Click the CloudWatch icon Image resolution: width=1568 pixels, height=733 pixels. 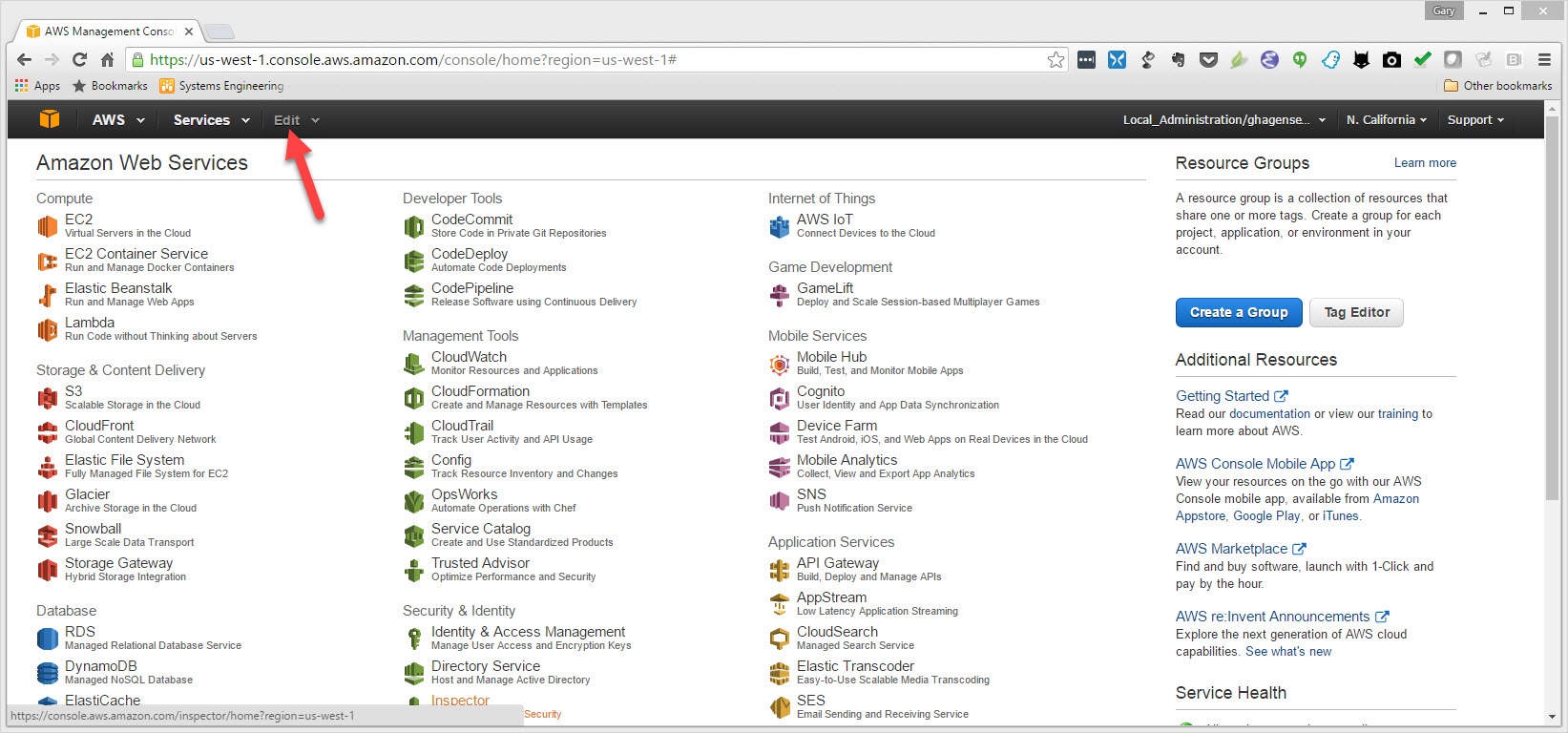point(414,364)
